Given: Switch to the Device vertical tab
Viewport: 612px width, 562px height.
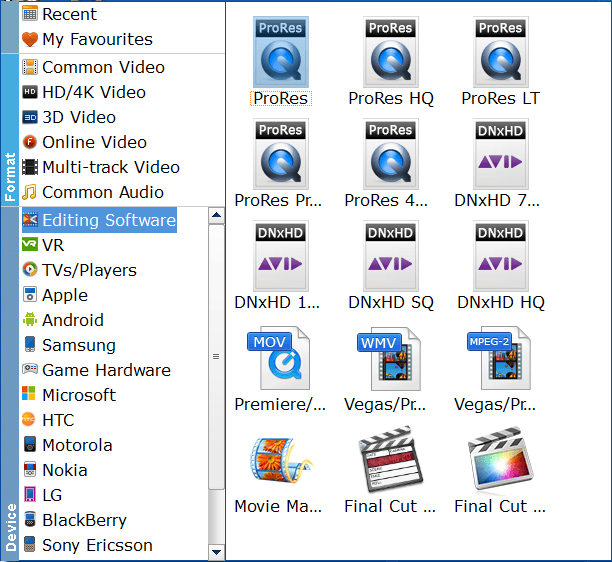Looking at the screenshot, I should point(10,384).
